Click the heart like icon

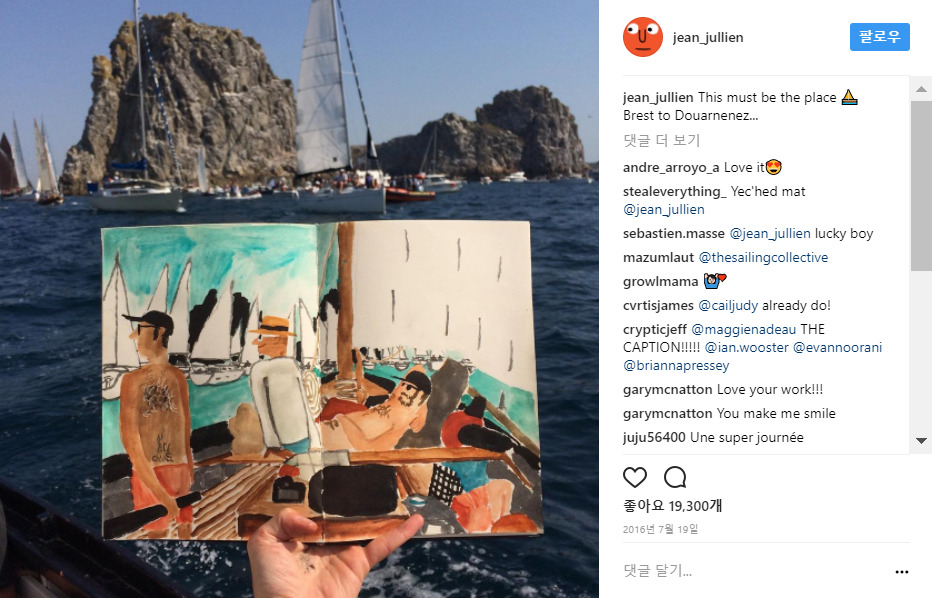coord(634,477)
